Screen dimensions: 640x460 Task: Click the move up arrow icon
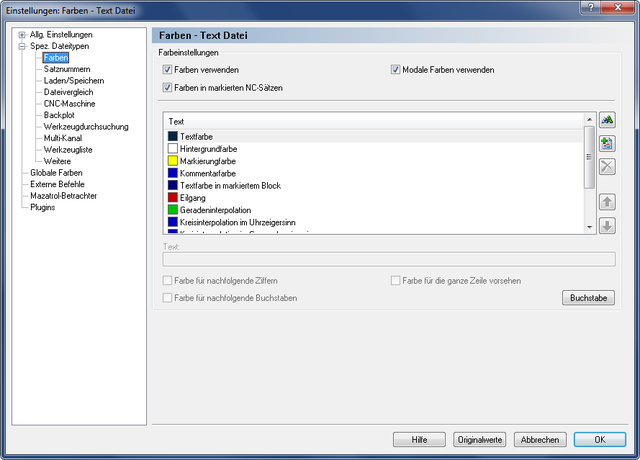607,202
